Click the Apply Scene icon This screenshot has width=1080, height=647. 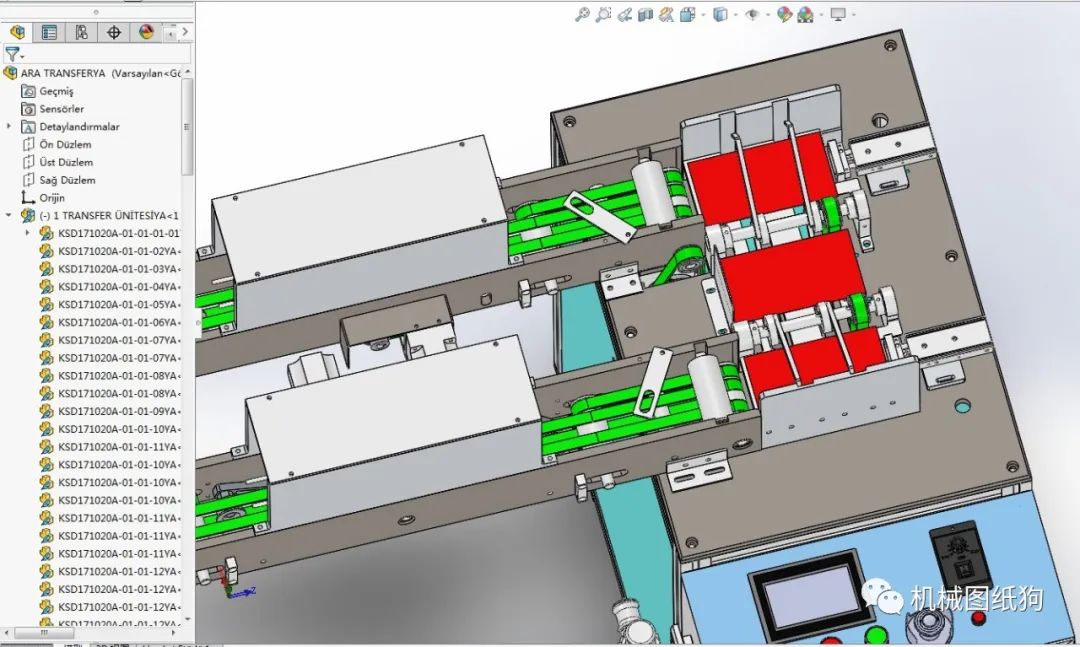(805, 14)
